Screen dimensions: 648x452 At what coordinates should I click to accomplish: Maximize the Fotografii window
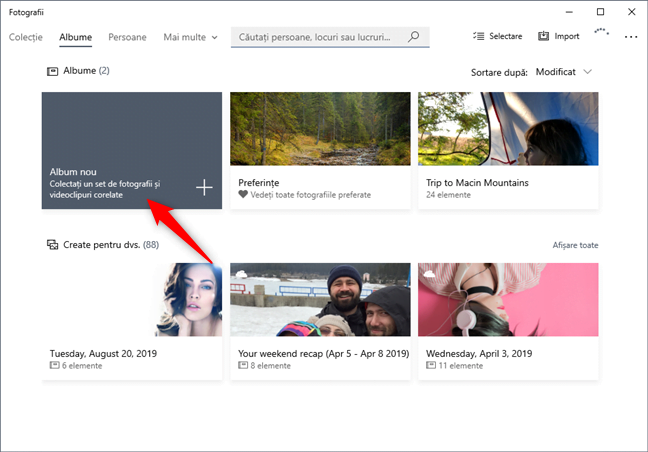tap(600, 12)
